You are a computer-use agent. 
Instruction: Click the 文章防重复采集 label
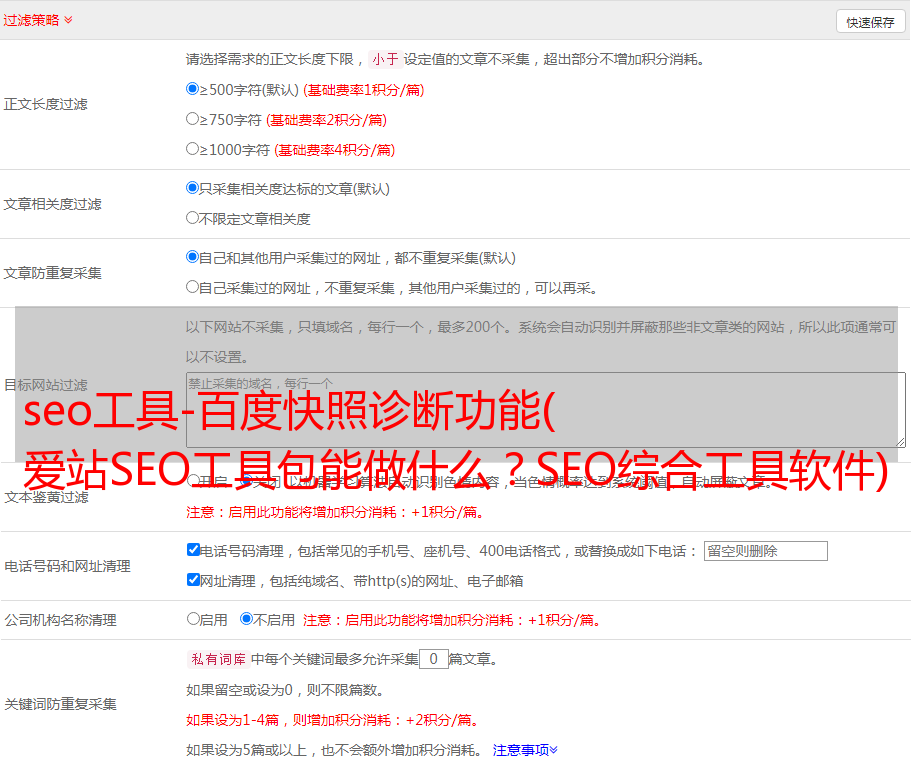[52, 273]
